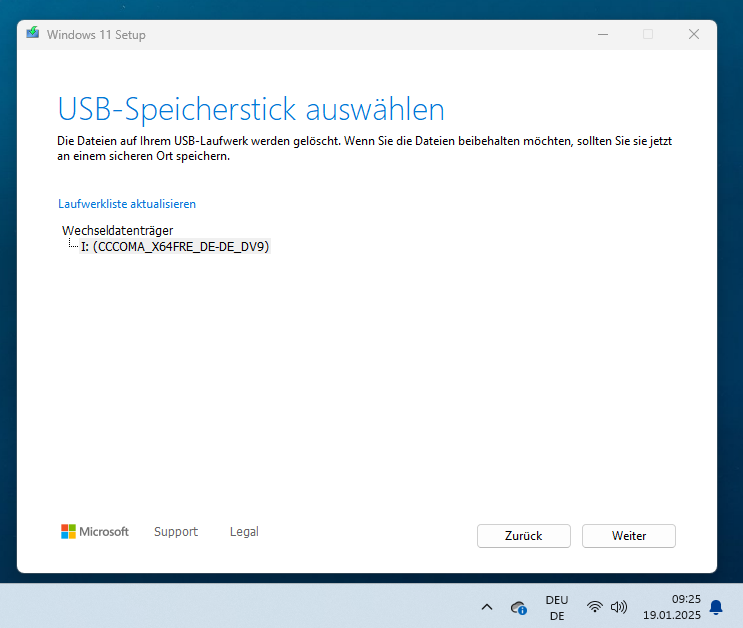Click the Microsoft logo in the footer
Screen dimensions: 743x628
(x=95, y=531)
